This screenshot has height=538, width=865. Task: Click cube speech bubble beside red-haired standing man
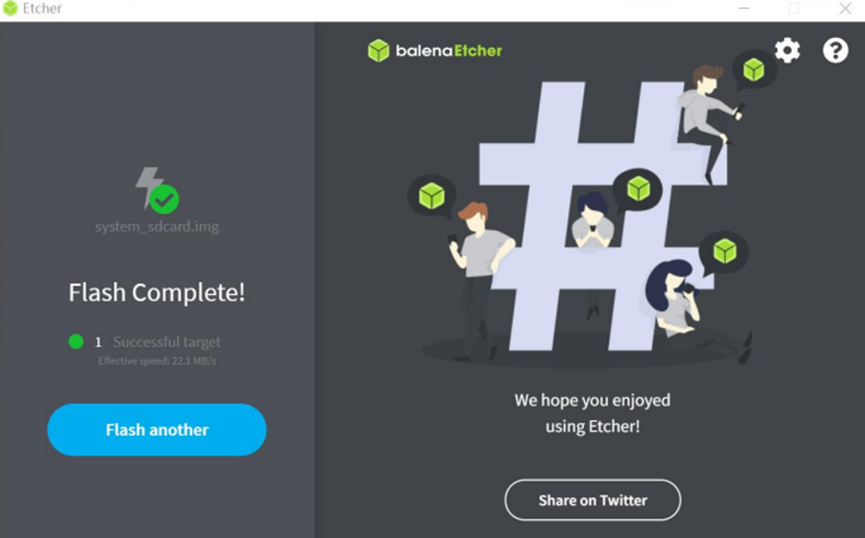(431, 196)
